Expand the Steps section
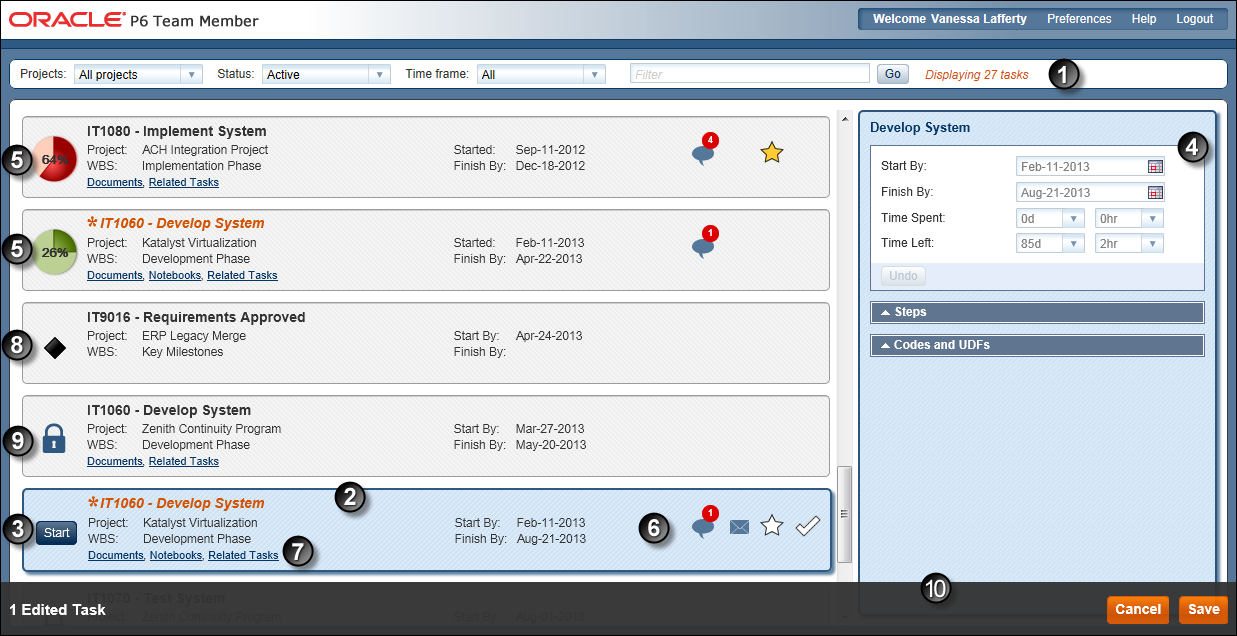The height and width of the screenshot is (636, 1237). pos(1037,312)
